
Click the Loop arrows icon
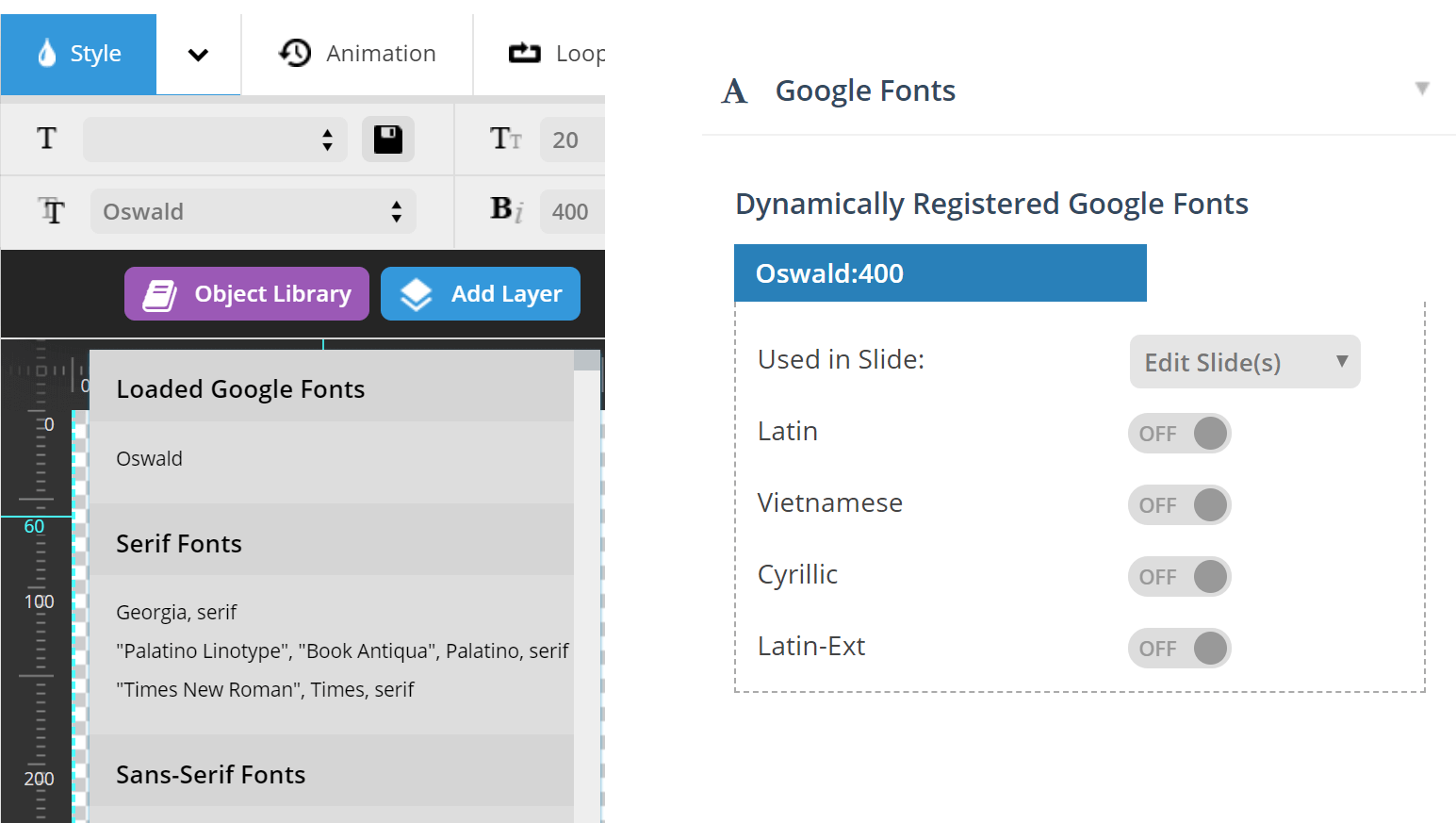(525, 53)
